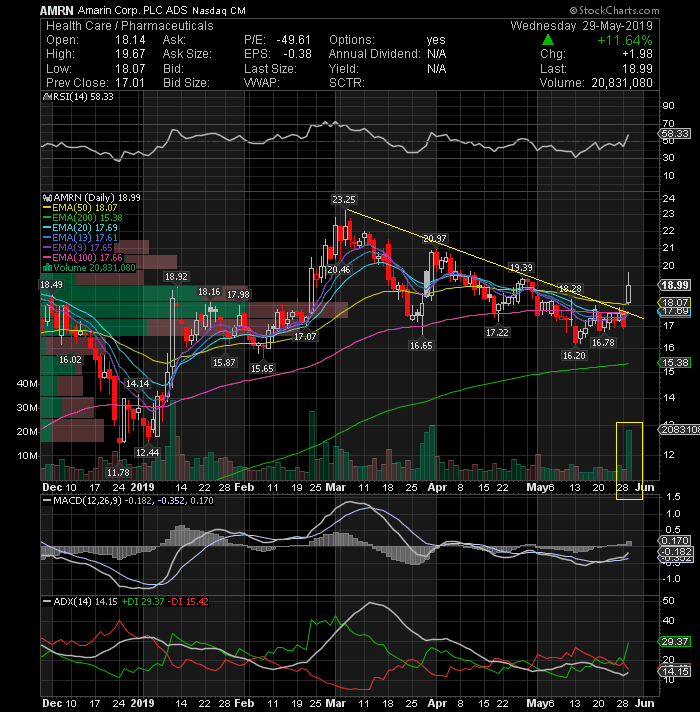Click the 19.39 price label
This screenshot has width=700, height=712.
point(521,267)
